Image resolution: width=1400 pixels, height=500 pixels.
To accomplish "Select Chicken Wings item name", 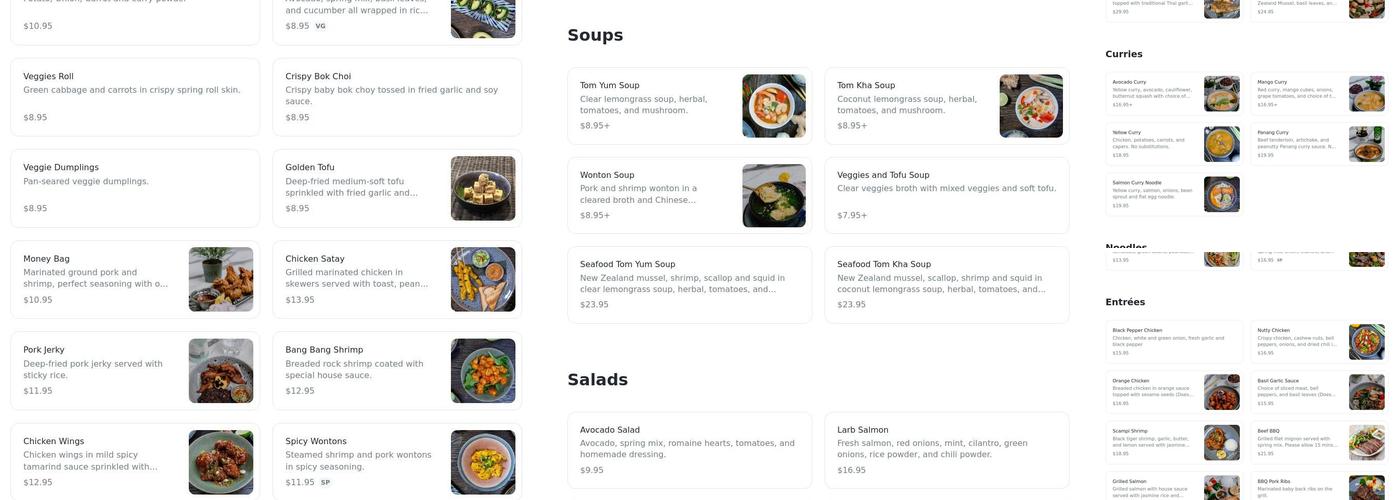I will pyautogui.click(x=54, y=441).
